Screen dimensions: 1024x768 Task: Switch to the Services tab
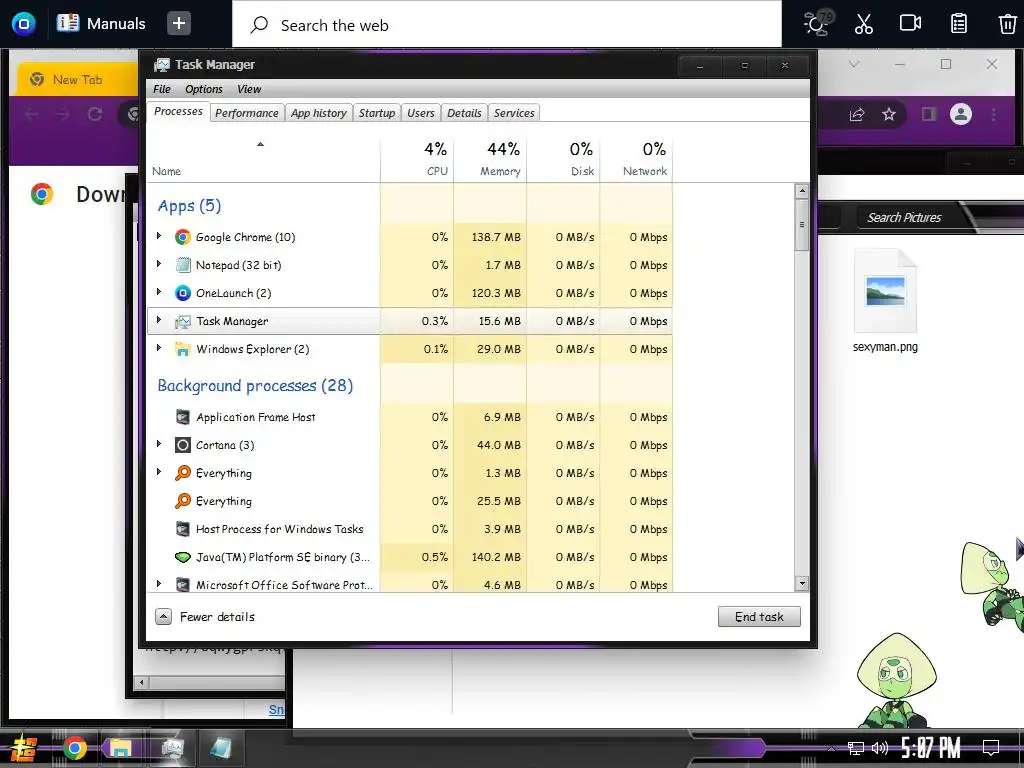pos(514,113)
